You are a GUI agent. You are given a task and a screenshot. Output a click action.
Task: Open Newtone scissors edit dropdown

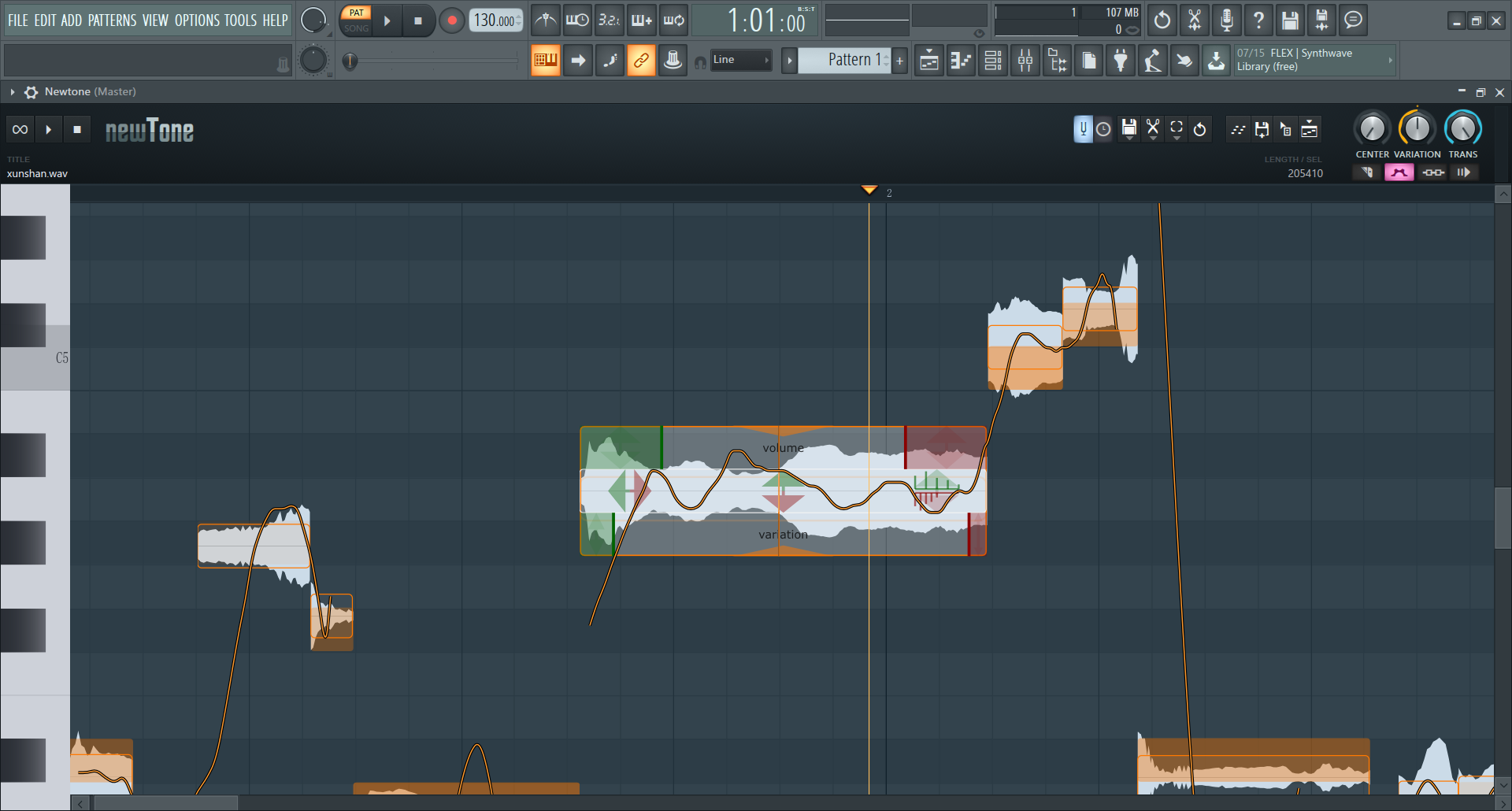point(1153,129)
